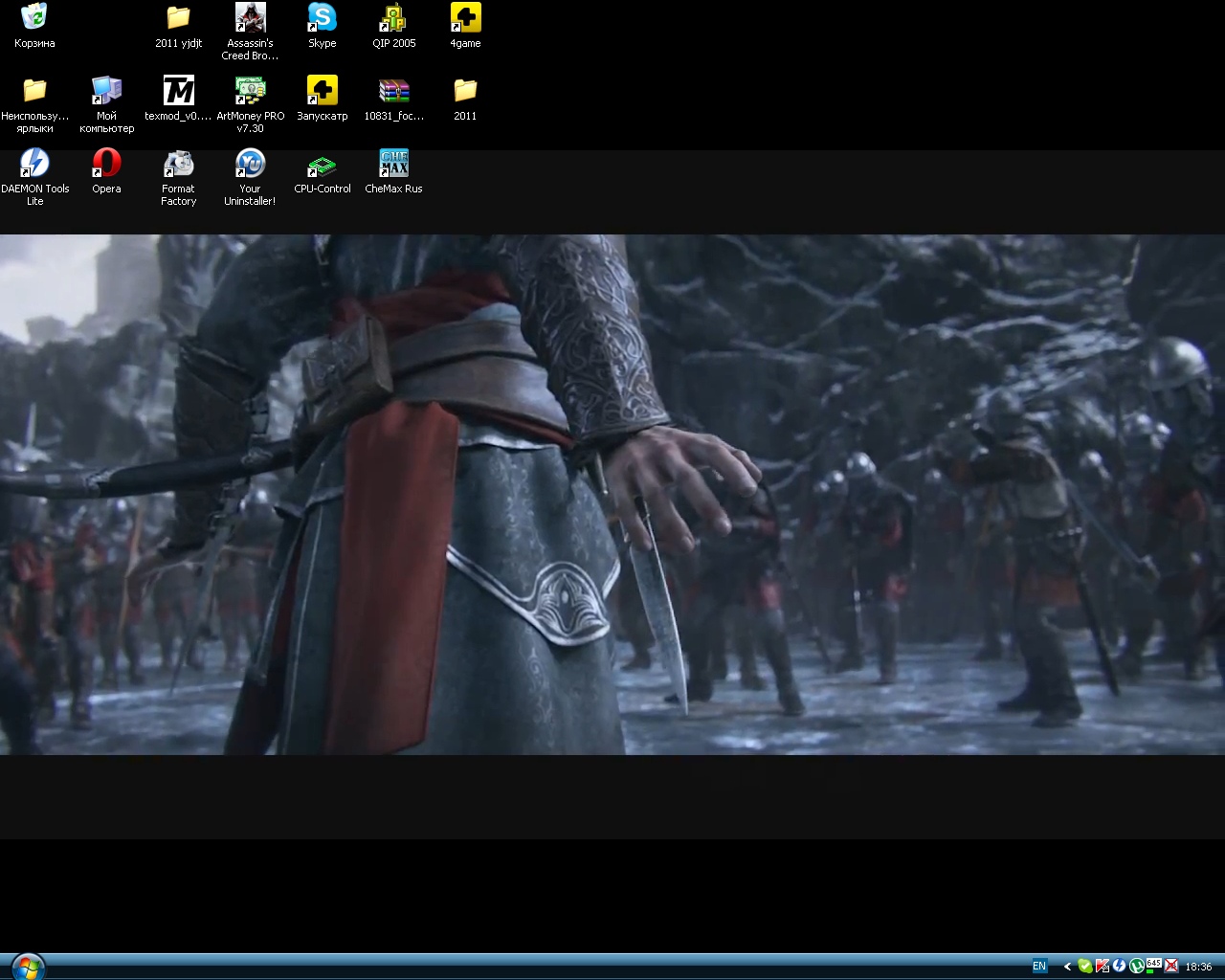This screenshot has width=1225, height=980.
Task: Launch the Skype desktop shortcut
Action: tap(322, 26)
